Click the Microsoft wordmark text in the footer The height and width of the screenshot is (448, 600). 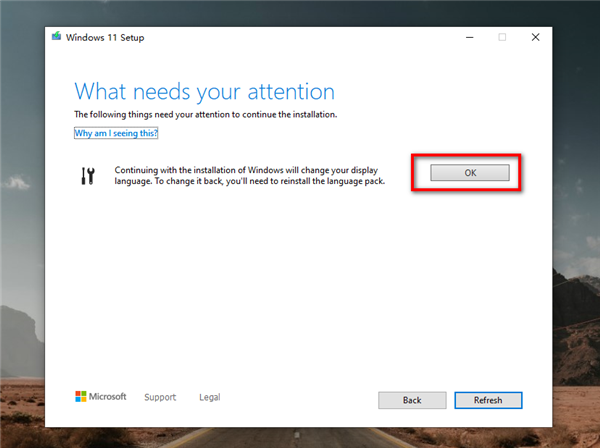109,397
